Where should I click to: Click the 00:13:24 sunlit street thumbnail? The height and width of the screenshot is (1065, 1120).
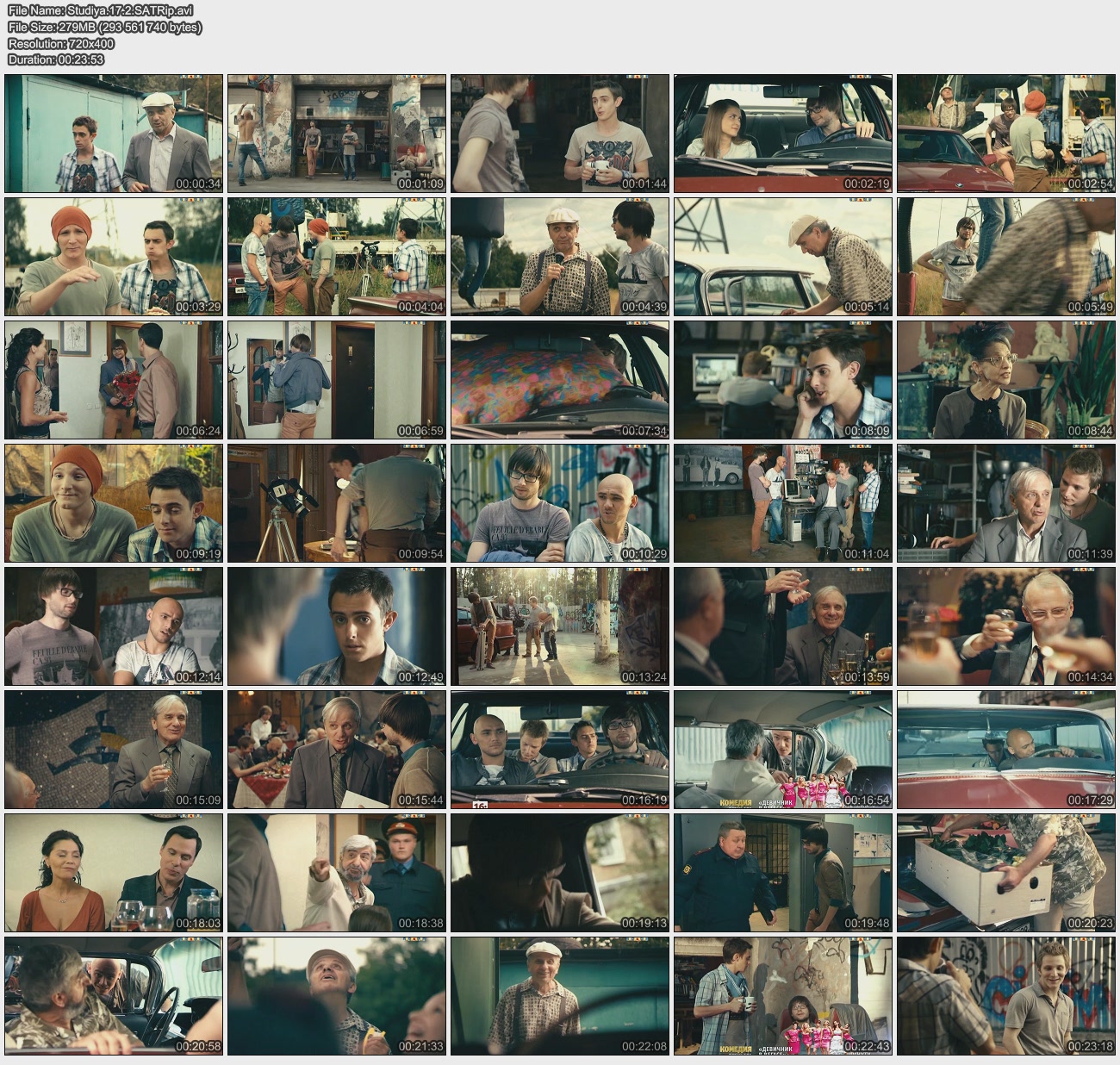pos(559,626)
